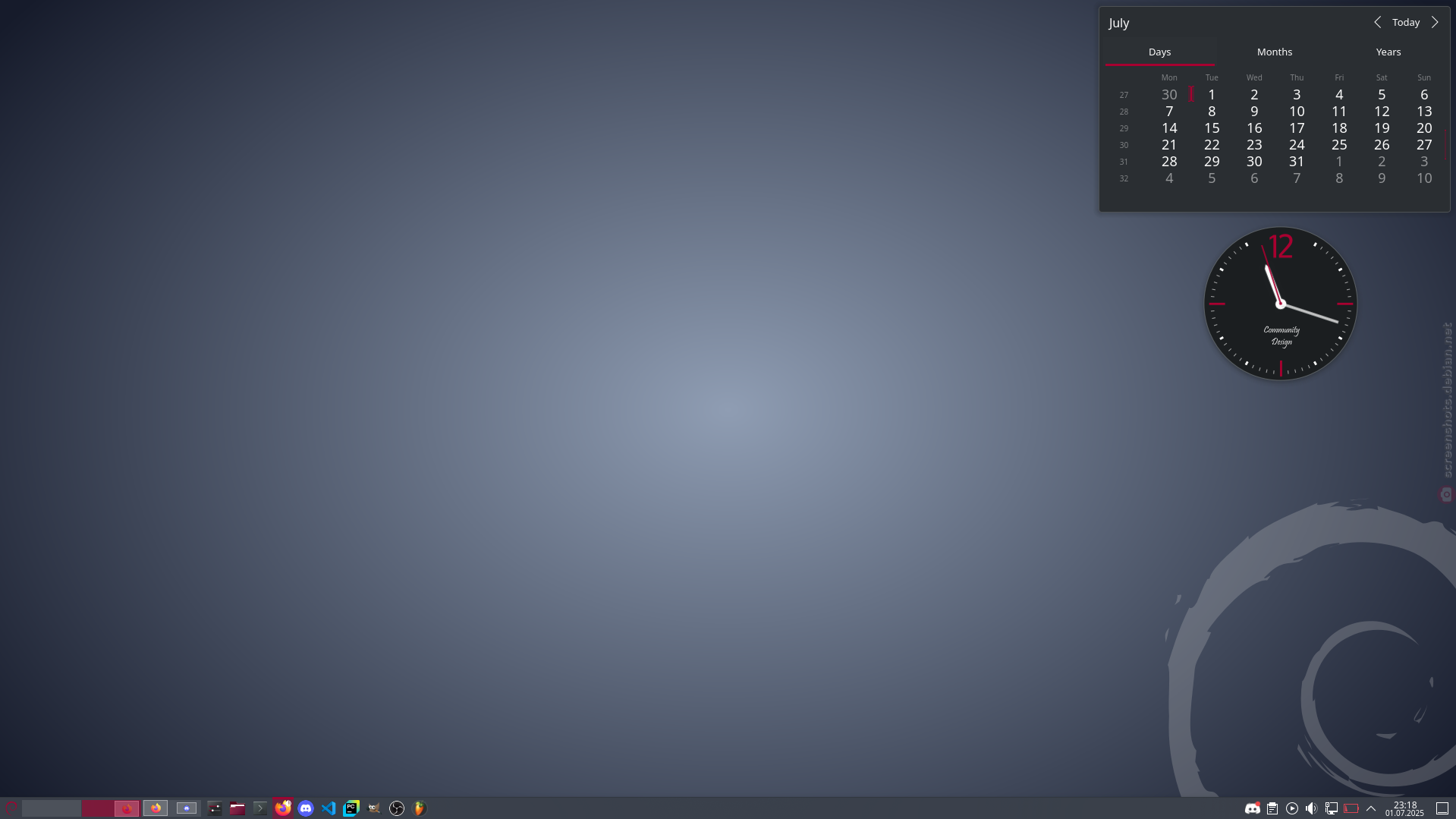Select July 6 in the Sun column
1456x819 pixels.
(1424, 95)
